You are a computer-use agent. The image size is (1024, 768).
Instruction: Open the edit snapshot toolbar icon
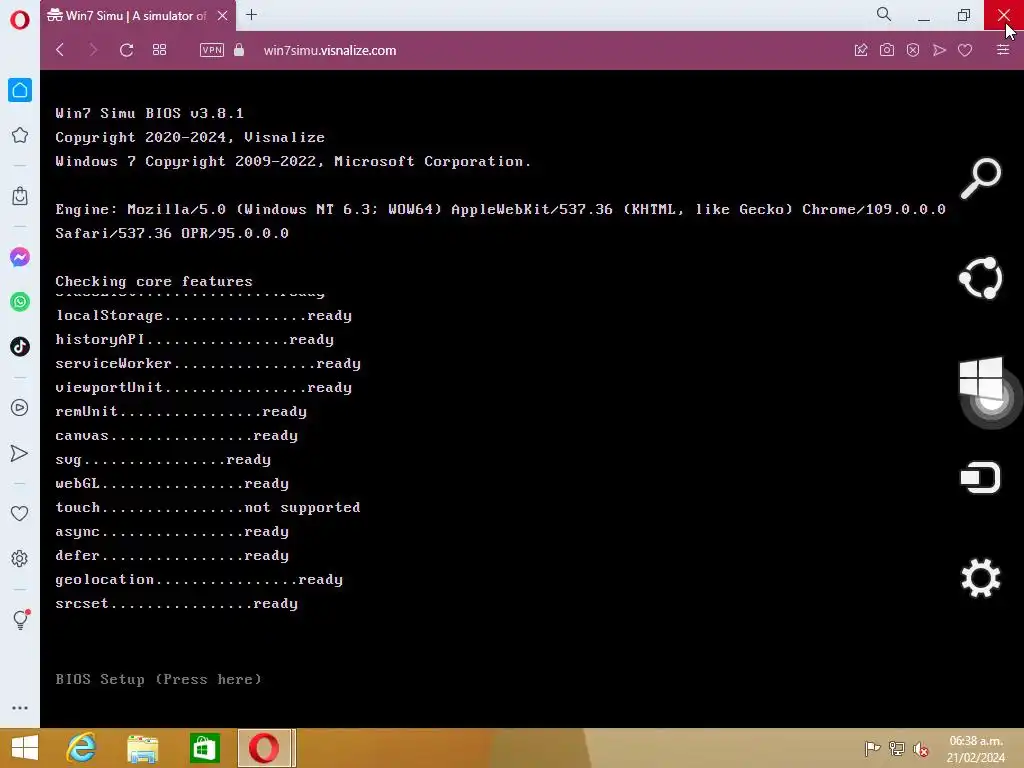(861, 50)
